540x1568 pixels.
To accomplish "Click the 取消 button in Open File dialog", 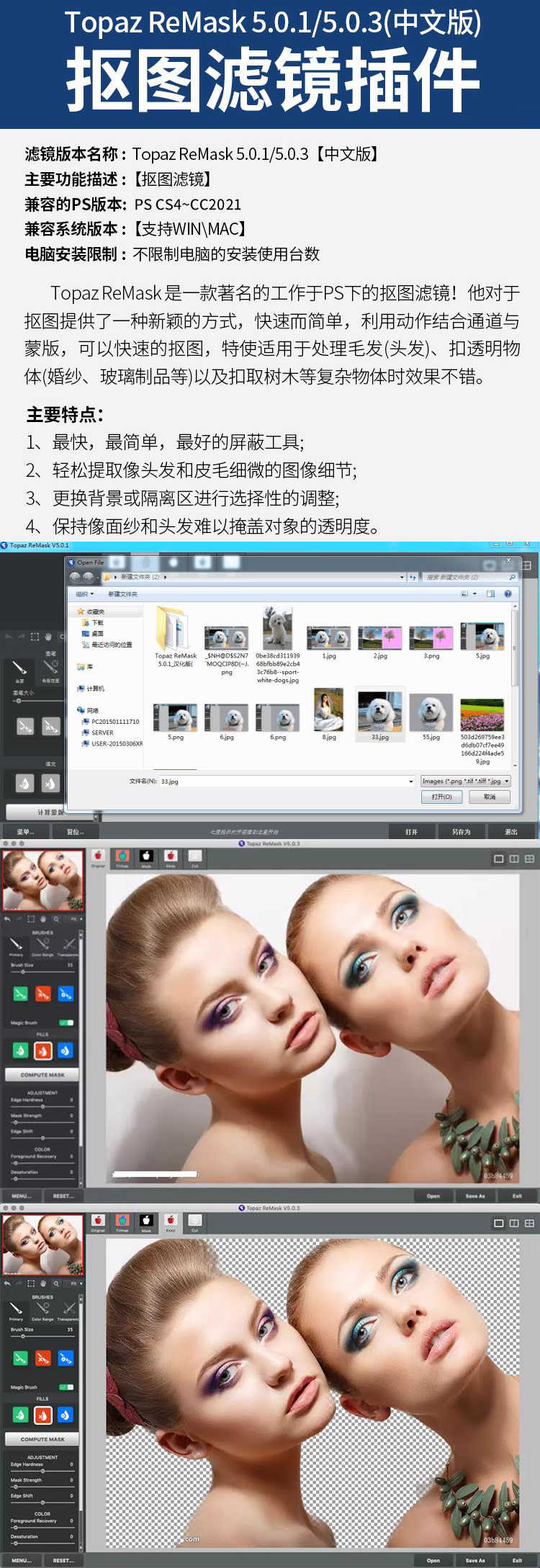I will click(x=490, y=797).
